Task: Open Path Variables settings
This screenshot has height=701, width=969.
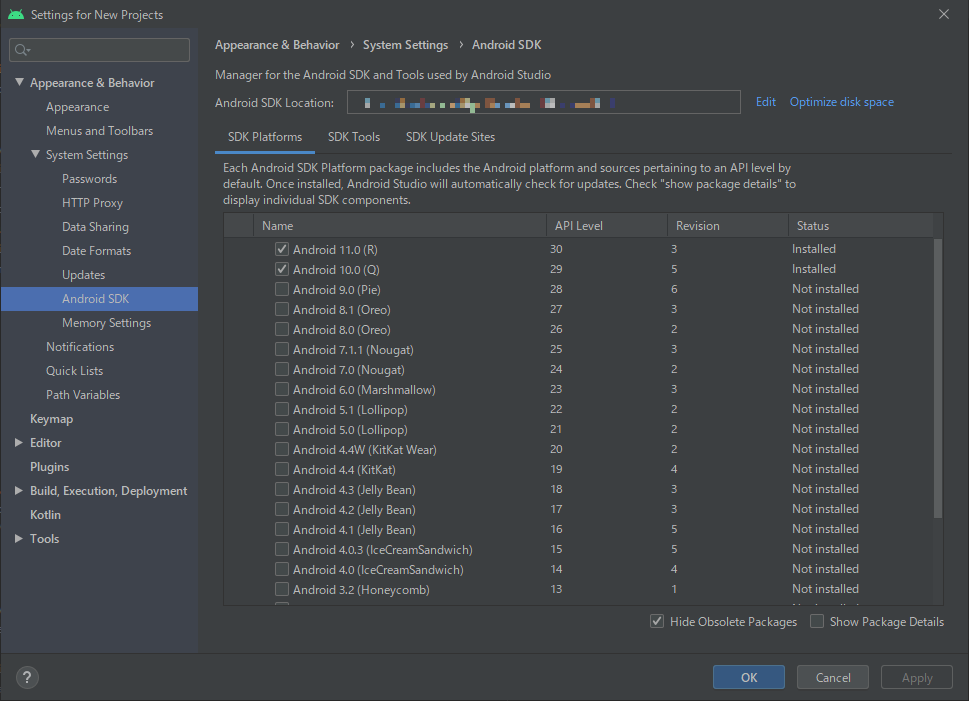Action: (x=83, y=395)
